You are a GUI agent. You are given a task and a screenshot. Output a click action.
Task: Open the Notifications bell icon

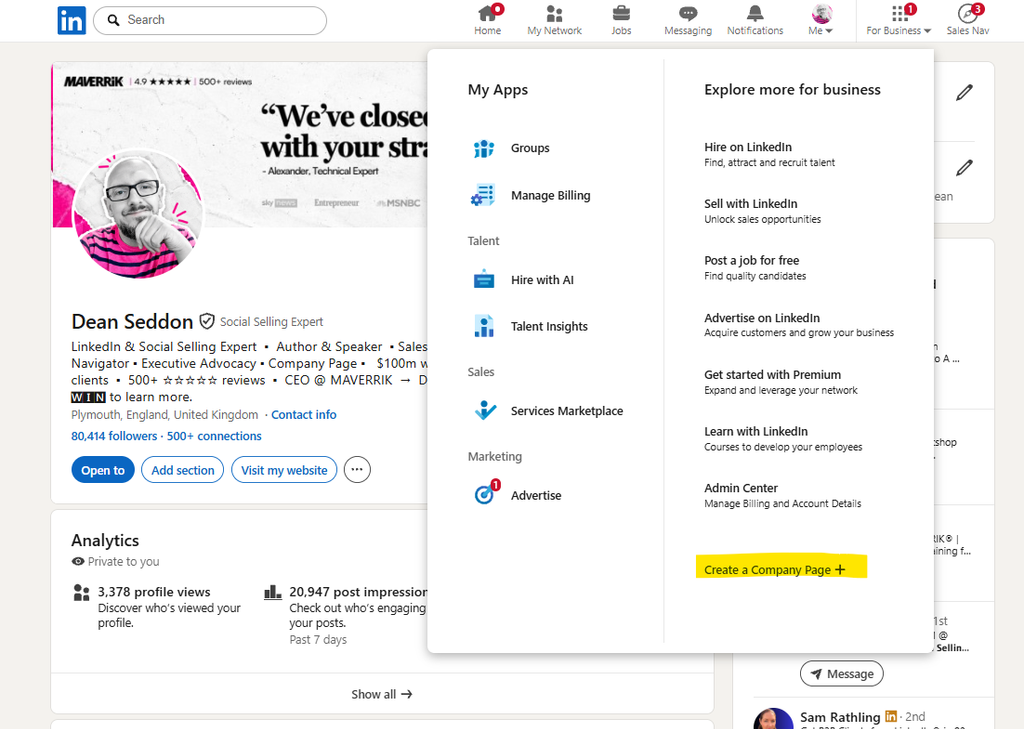pos(755,13)
